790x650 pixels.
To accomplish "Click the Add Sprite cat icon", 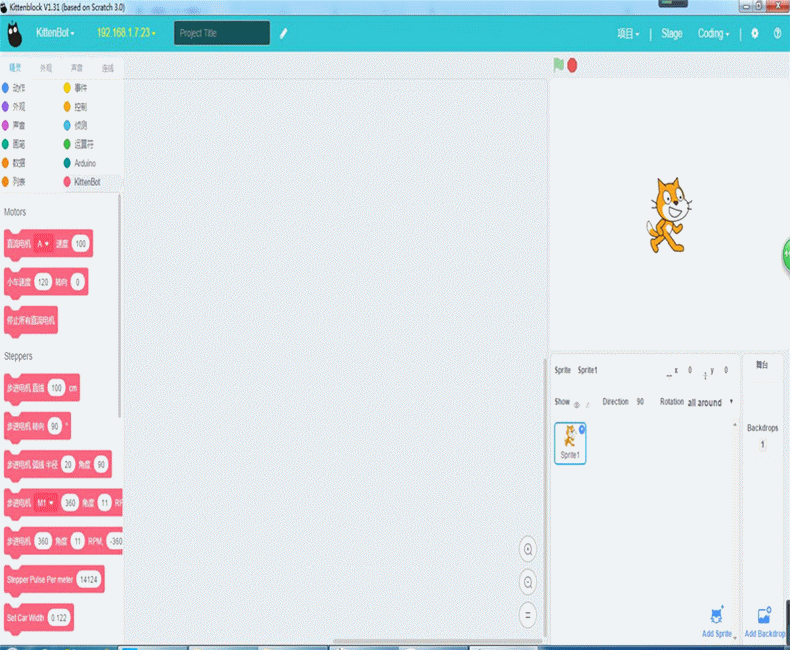I will tap(716, 615).
